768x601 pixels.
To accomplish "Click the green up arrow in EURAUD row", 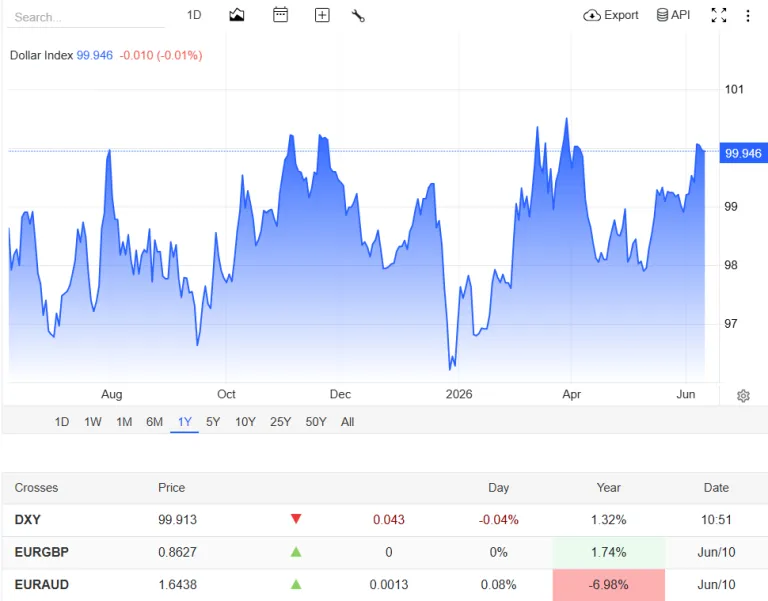I will point(296,584).
